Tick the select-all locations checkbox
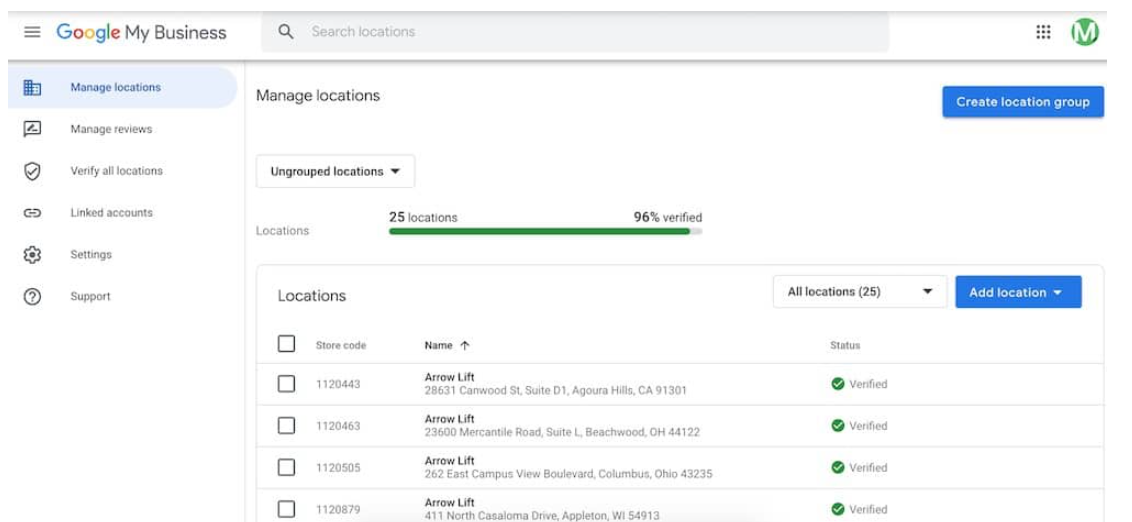The width and height of the screenshot is (1132, 522). tap(287, 344)
